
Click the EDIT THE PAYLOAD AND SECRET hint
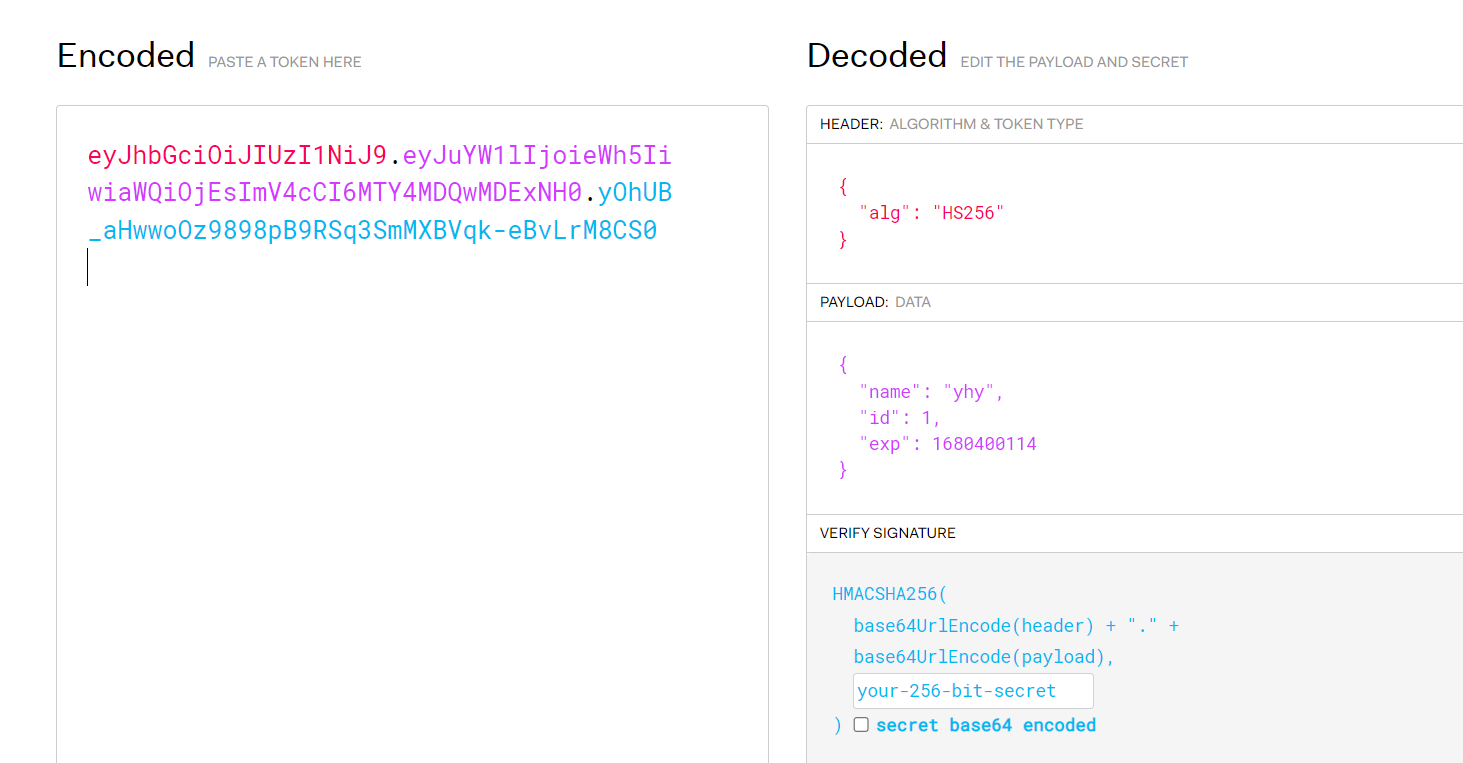1074,62
